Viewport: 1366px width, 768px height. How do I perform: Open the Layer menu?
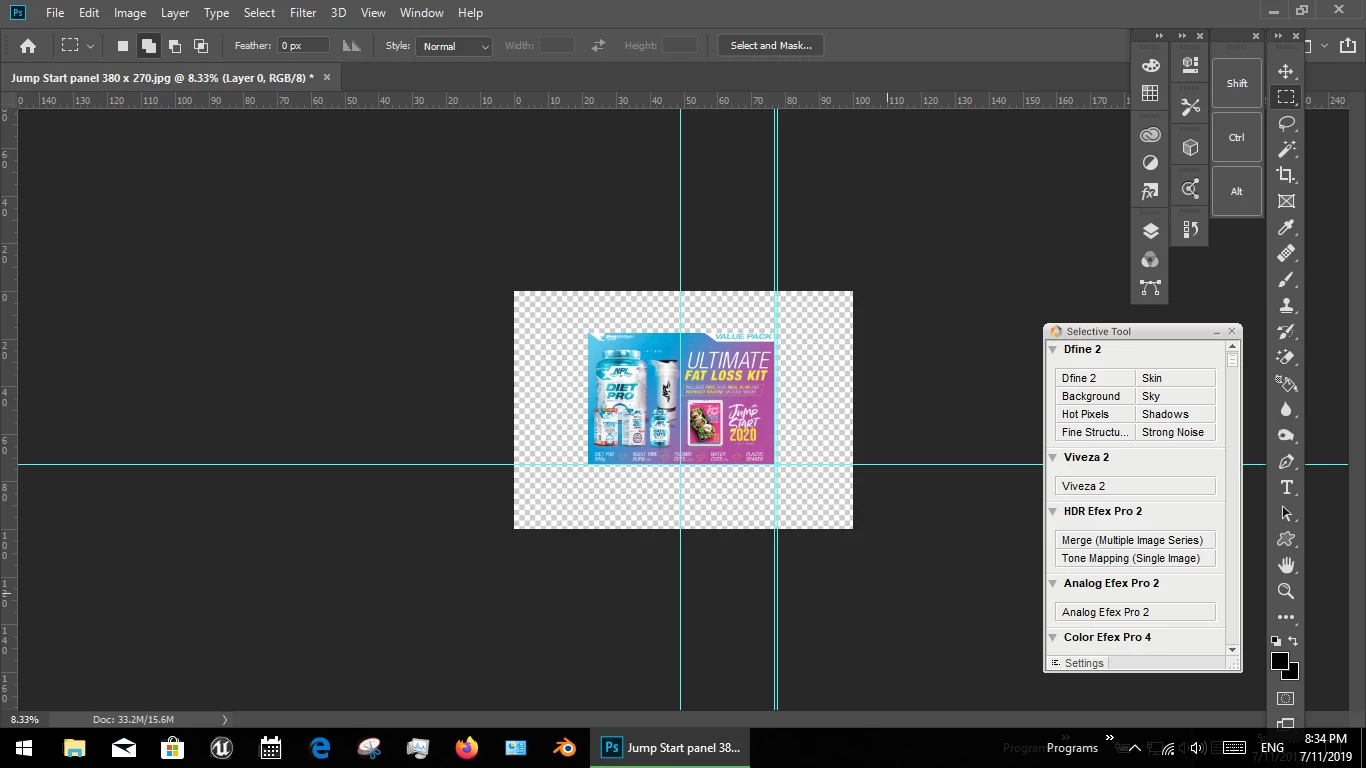[175, 13]
